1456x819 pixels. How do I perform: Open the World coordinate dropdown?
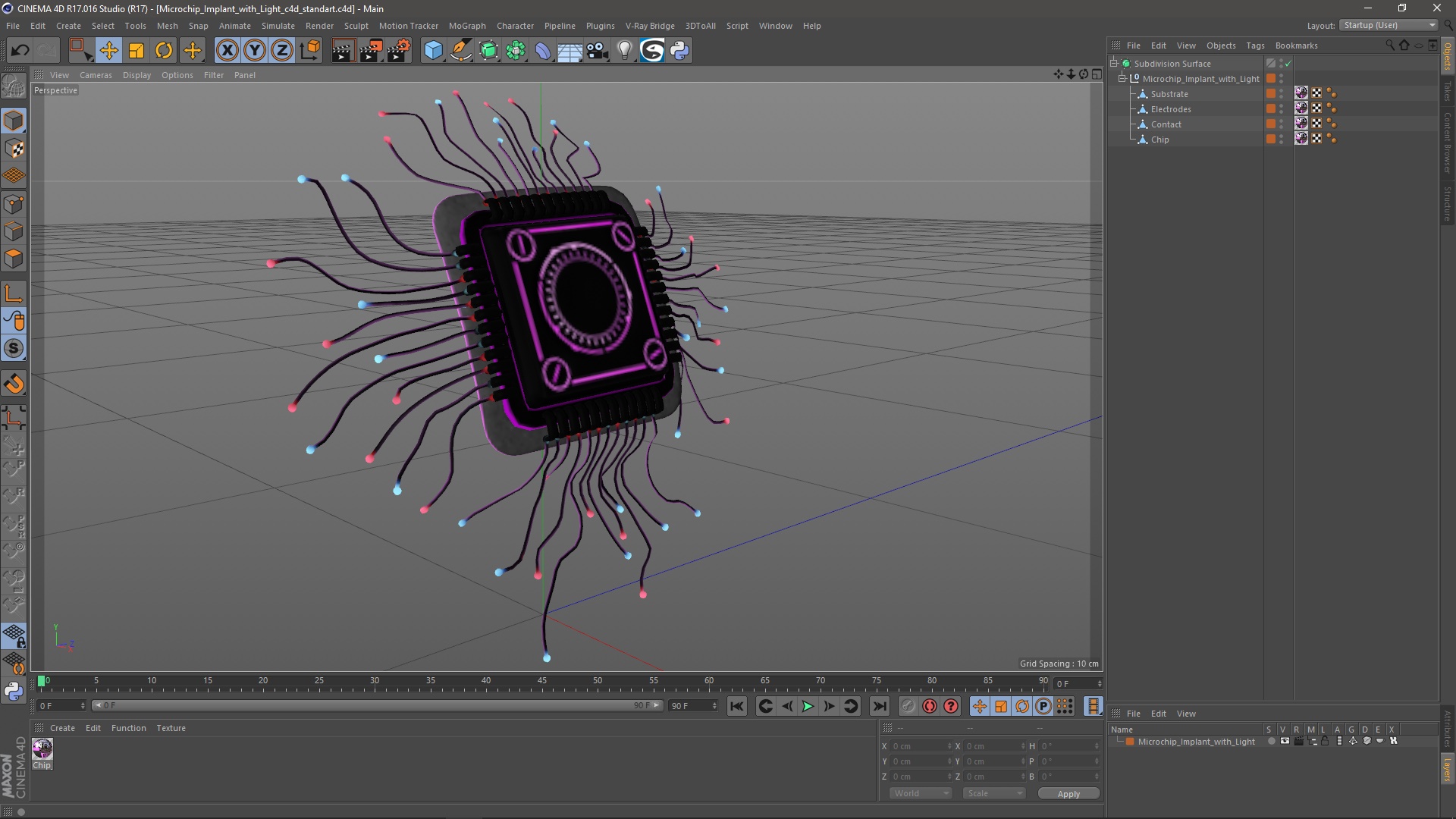pos(921,793)
